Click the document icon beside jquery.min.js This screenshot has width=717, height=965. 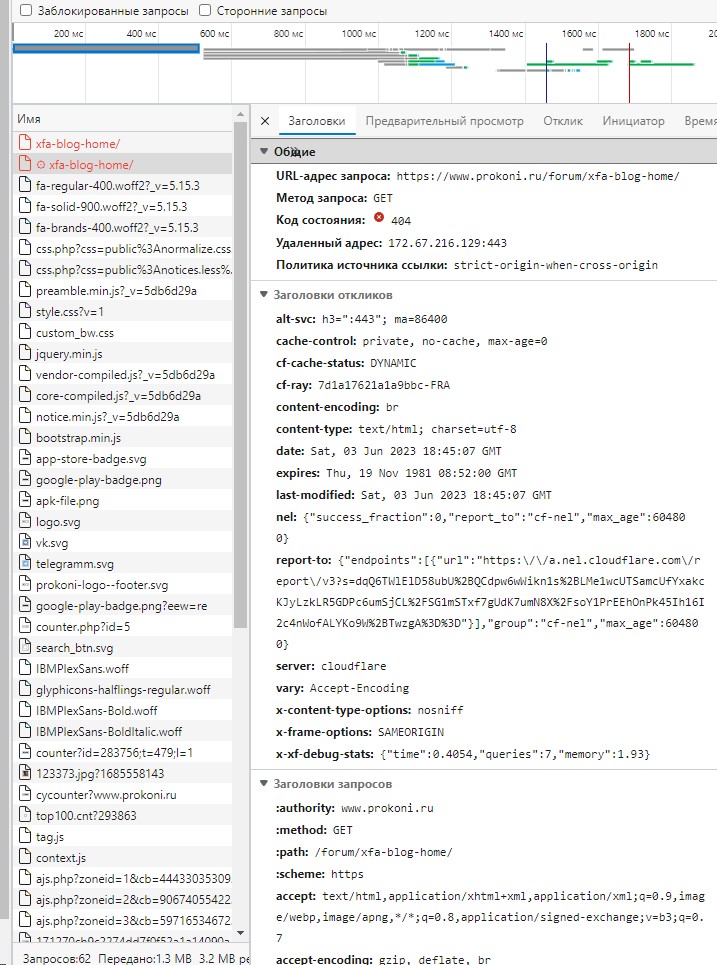tap(26, 354)
